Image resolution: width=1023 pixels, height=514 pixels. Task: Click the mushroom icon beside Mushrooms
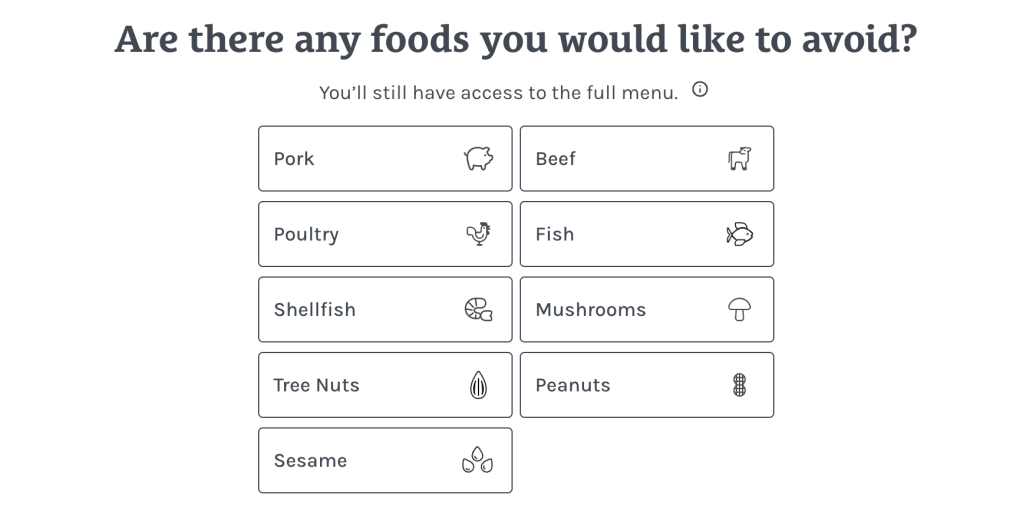[x=739, y=310]
